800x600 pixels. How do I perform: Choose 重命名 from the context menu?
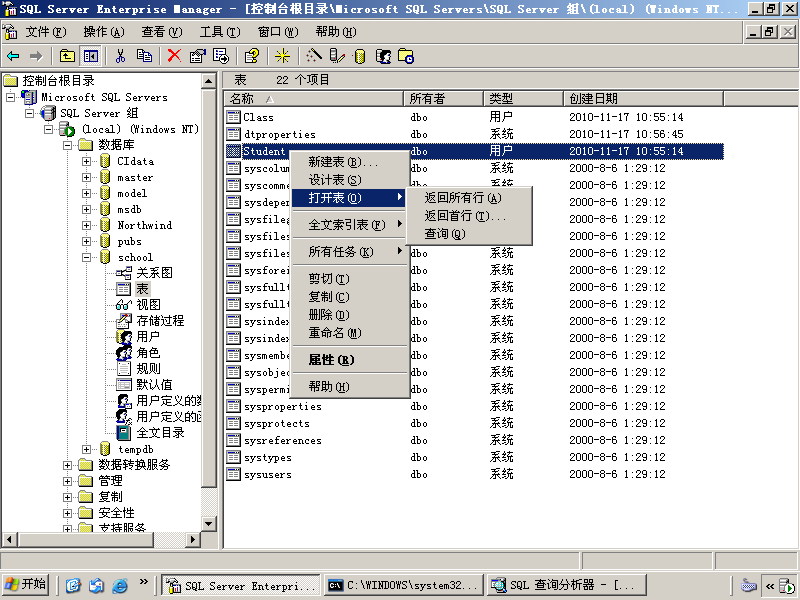pyautogui.click(x=350, y=333)
